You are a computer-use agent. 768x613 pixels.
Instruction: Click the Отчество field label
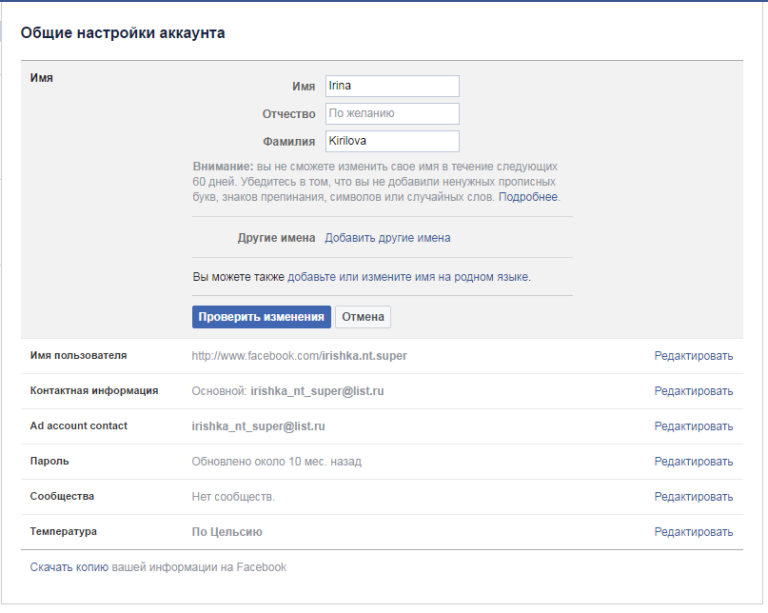[x=289, y=114]
